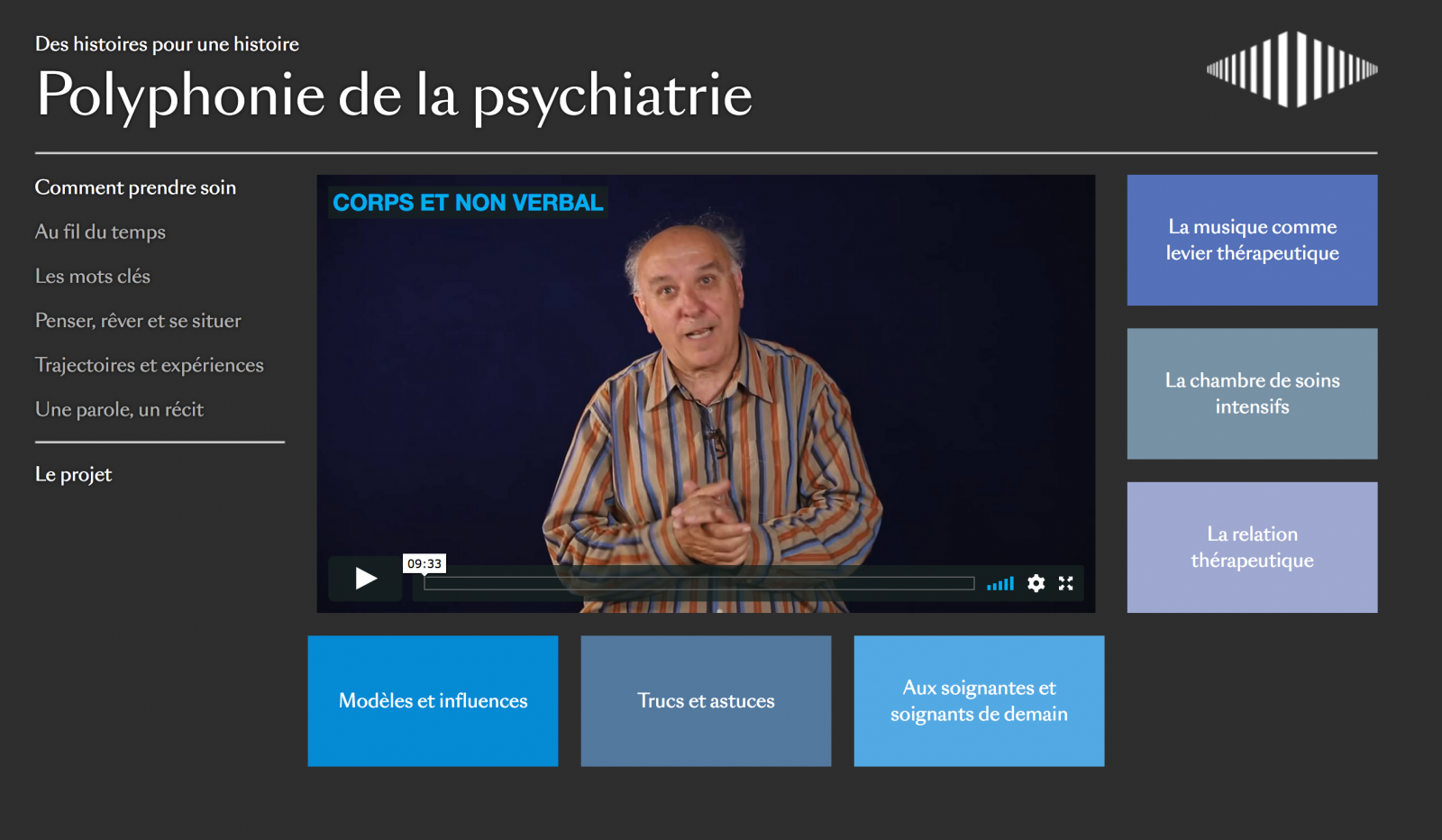
Task: Open La musique comme levier thérapeutique tile
Action: [1252, 240]
